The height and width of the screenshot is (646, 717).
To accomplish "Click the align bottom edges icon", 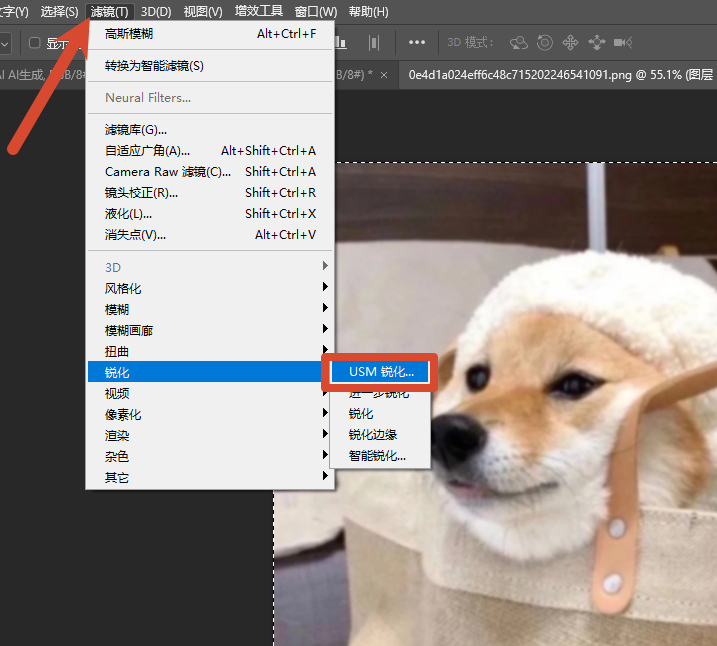I will click(x=340, y=43).
